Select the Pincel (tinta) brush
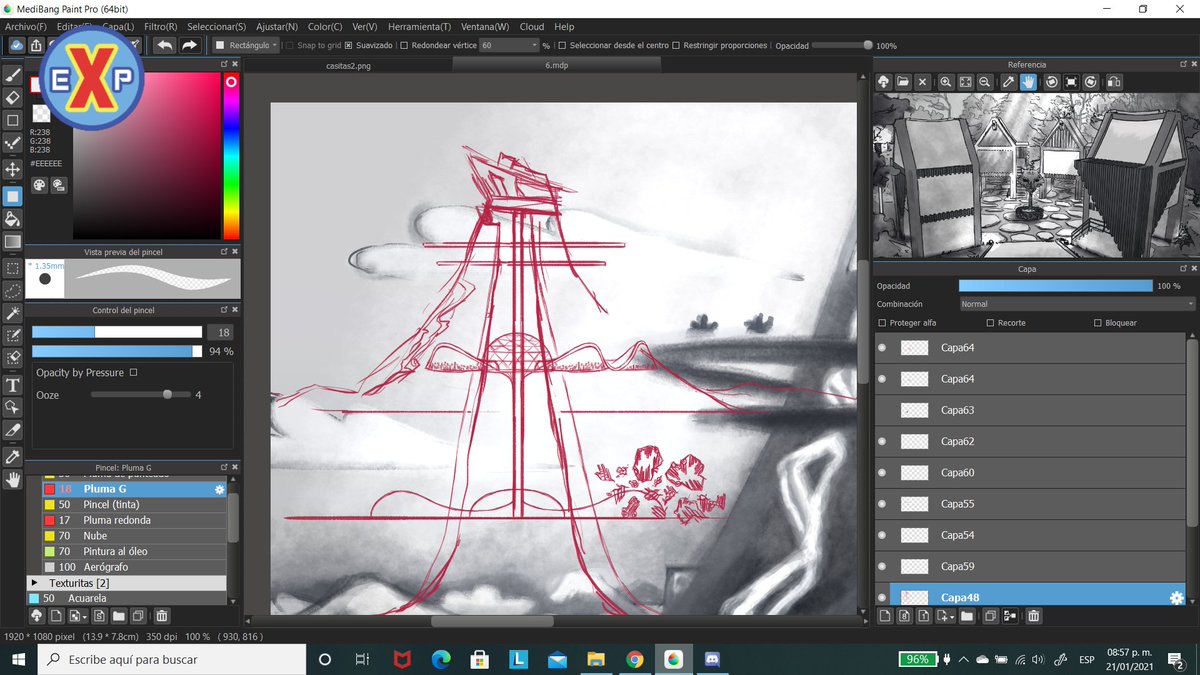 [134, 505]
